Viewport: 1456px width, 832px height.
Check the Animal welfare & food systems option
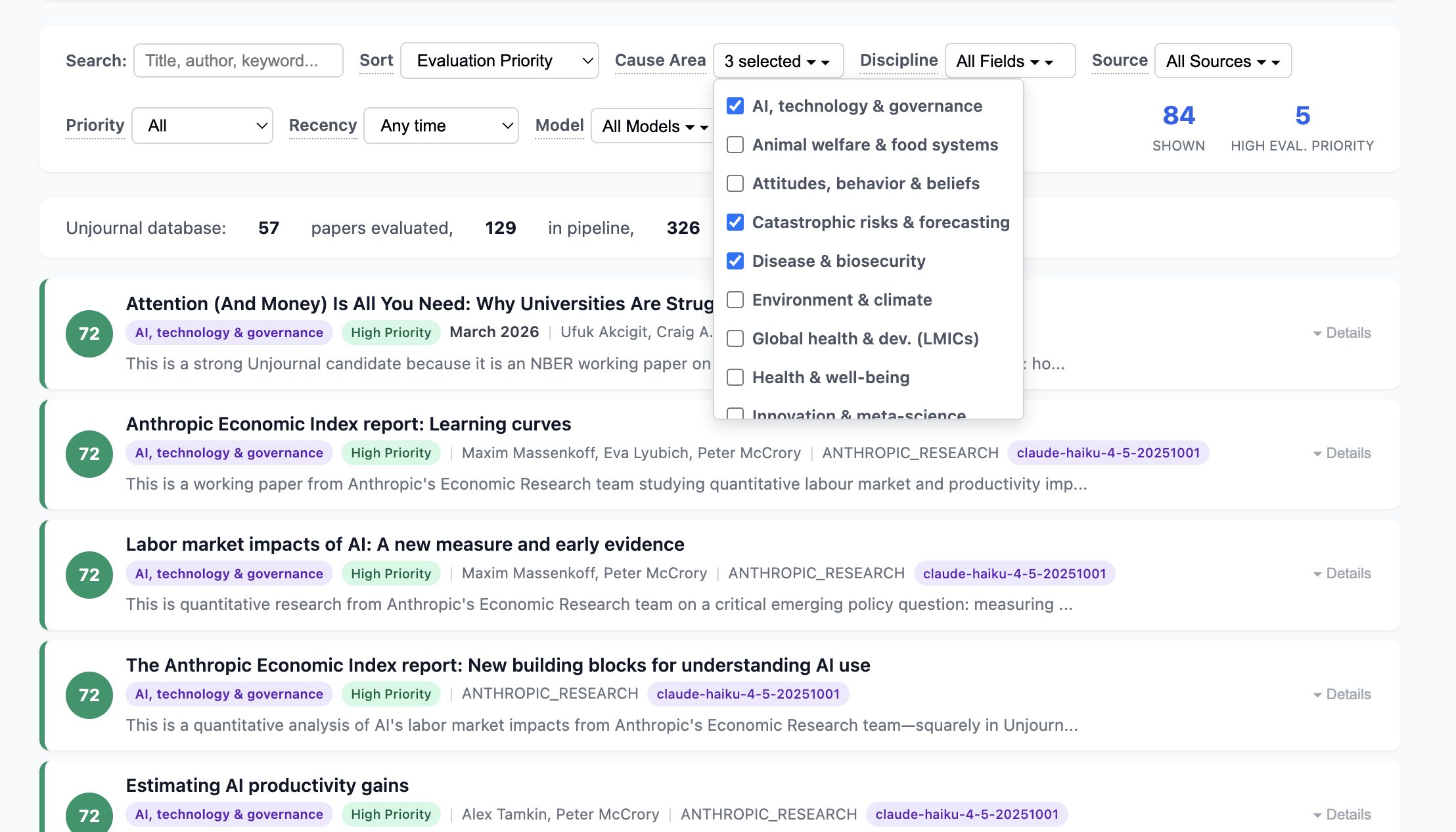(x=735, y=145)
